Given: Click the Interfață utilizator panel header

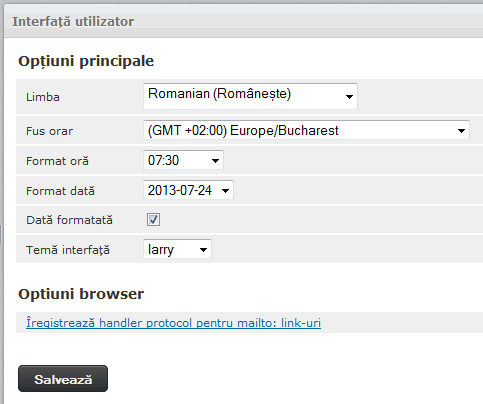Looking at the screenshot, I should pos(73,22).
